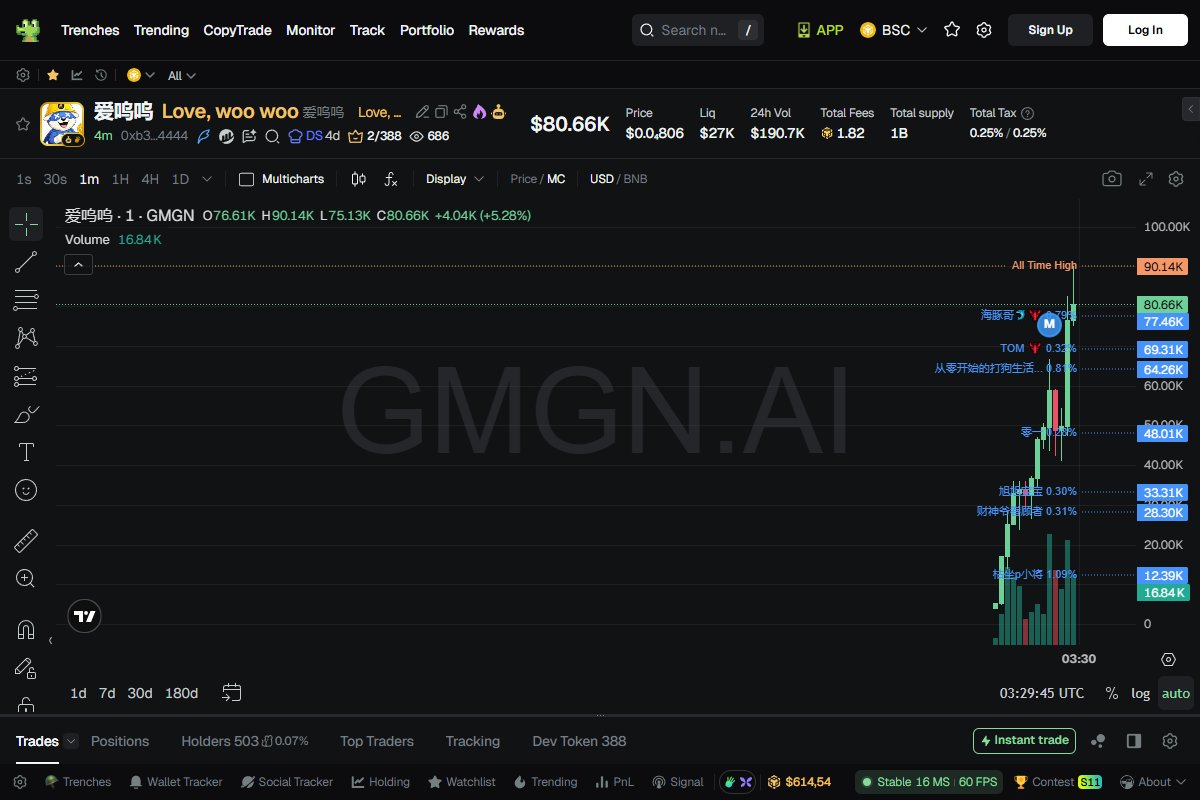Open the Display dropdown
This screenshot has height=800, width=1200.
(455, 179)
